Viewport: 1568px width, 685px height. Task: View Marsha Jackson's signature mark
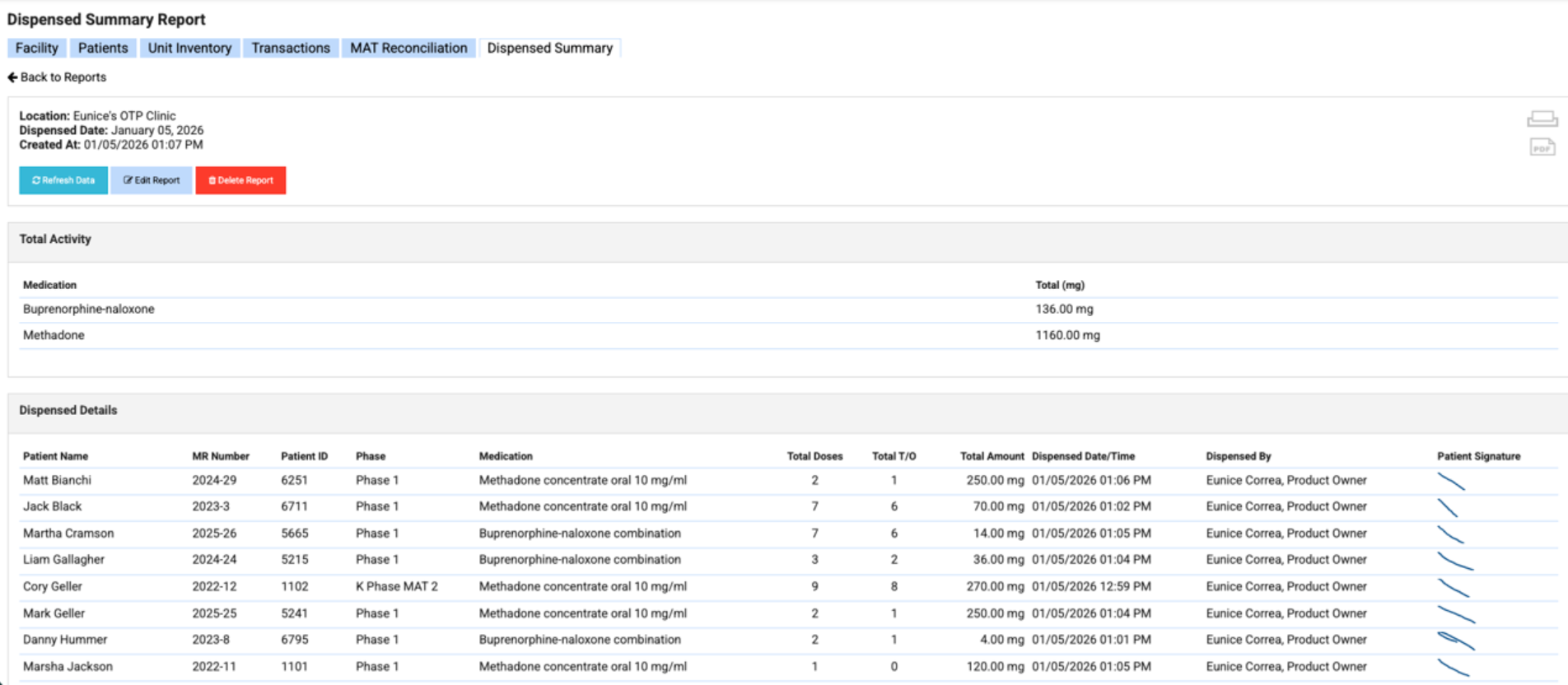coord(1453,667)
